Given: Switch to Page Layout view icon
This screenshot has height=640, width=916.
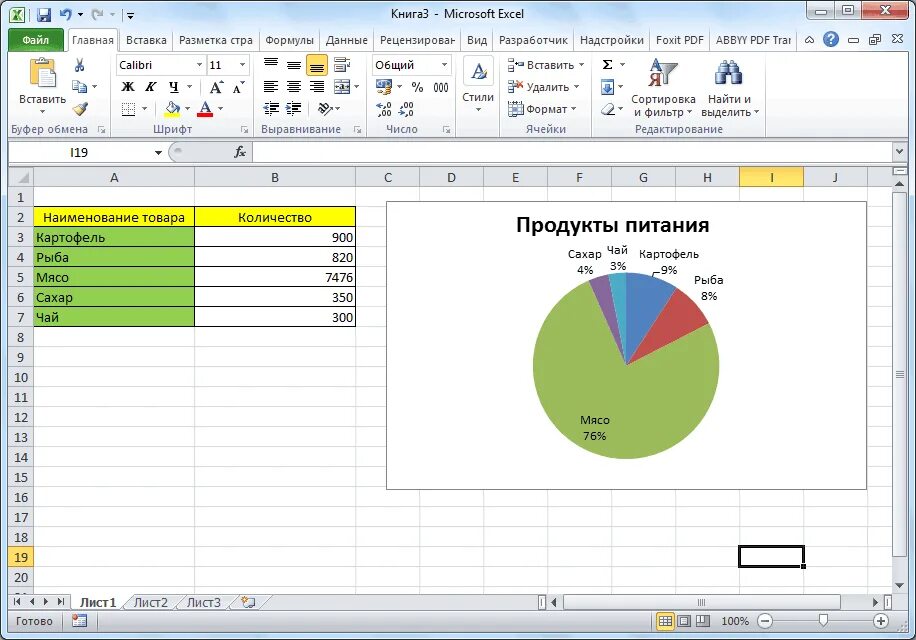Looking at the screenshot, I should [684, 621].
